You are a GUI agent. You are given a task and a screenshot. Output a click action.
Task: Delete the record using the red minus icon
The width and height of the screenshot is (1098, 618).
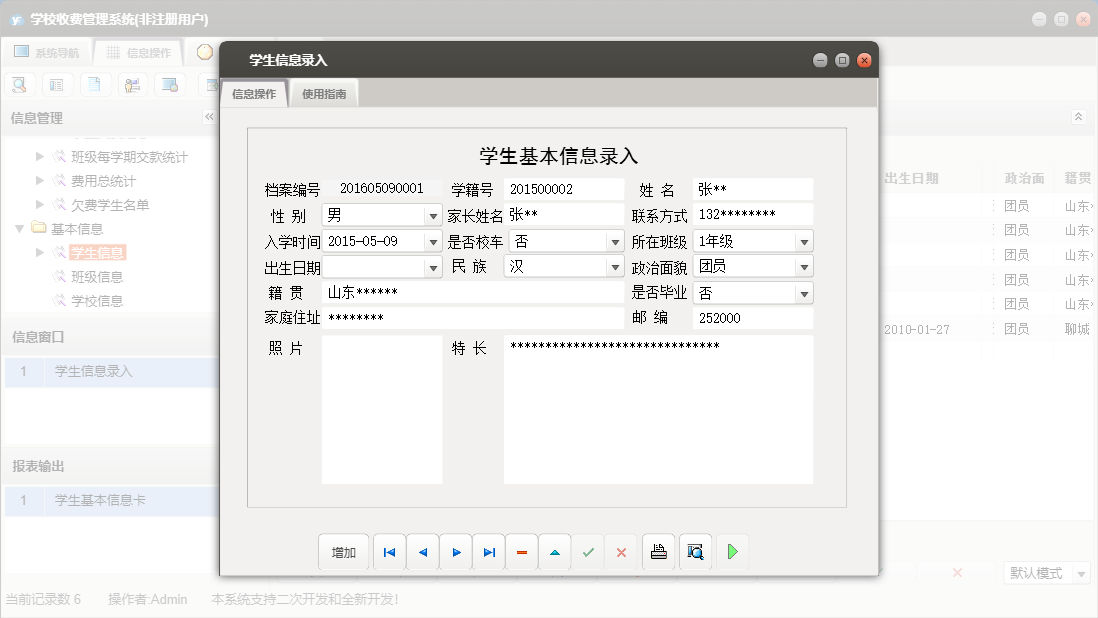521,551
